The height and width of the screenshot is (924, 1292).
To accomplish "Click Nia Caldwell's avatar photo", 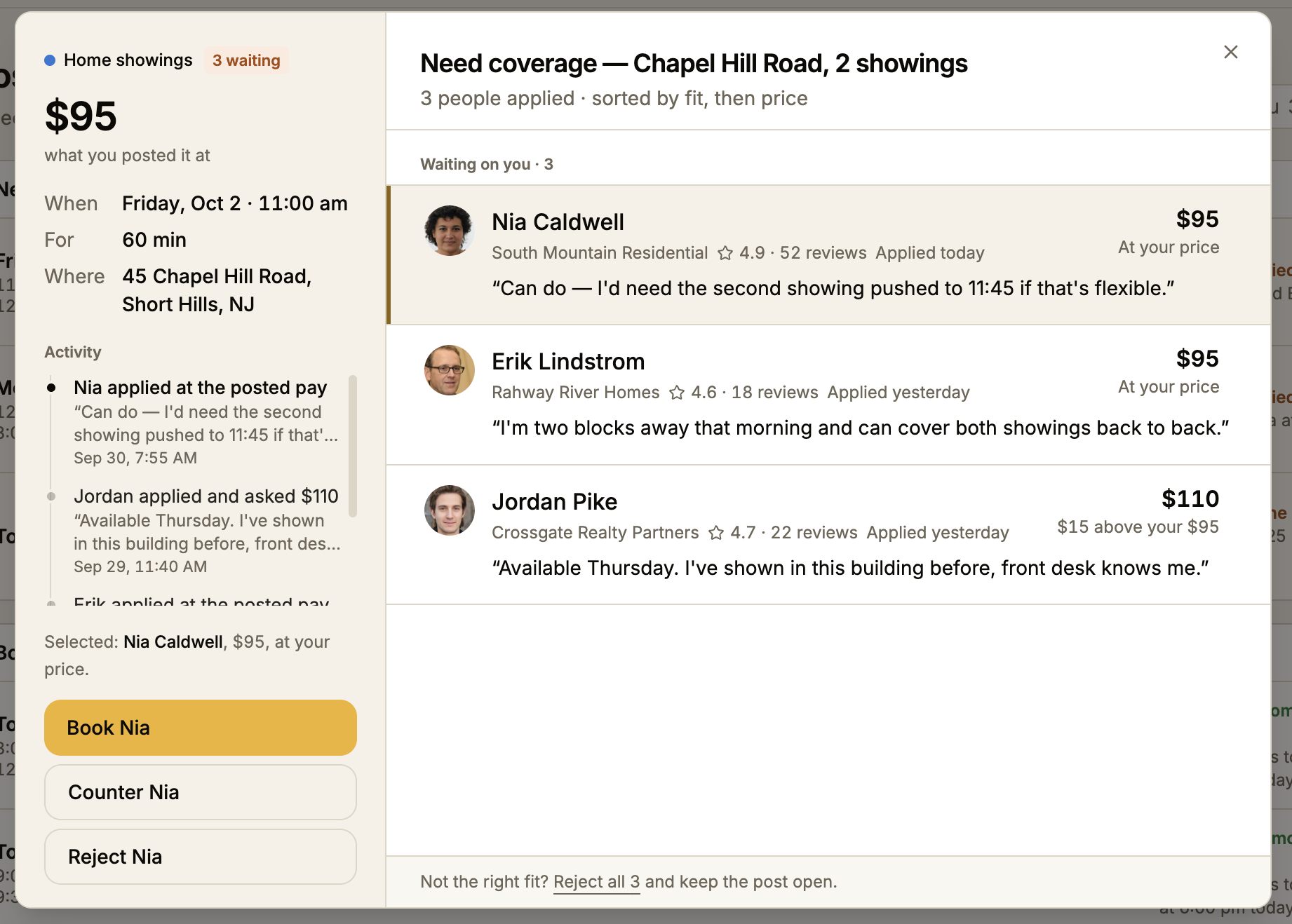I will point(450,231).
